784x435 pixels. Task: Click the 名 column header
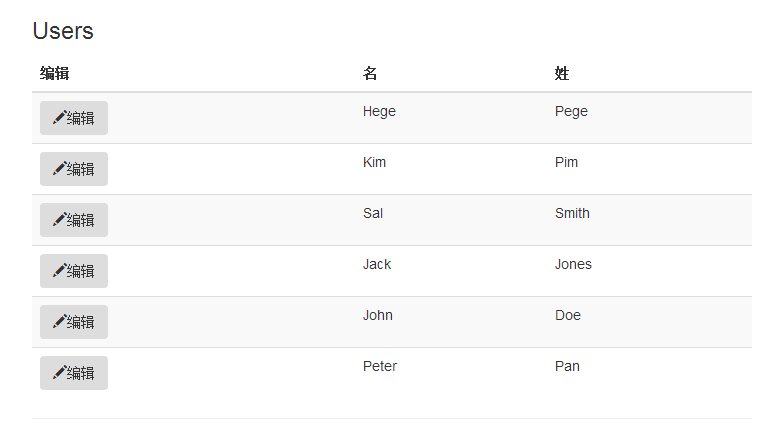tap(370, 73)
